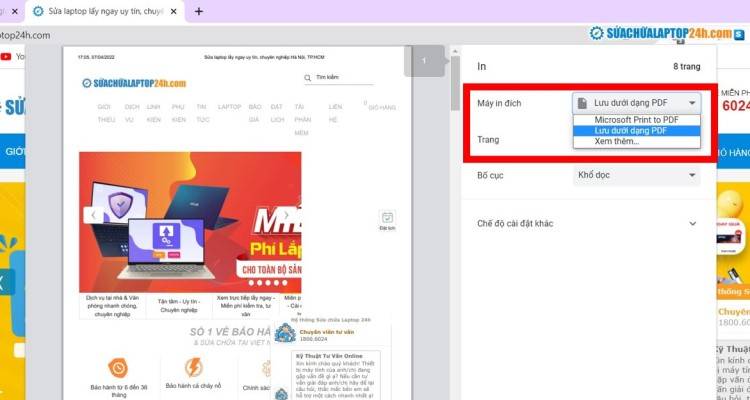
Task: Click the SUACHUALAPTOP24h.com logo at top right
Action: [667, 33]
